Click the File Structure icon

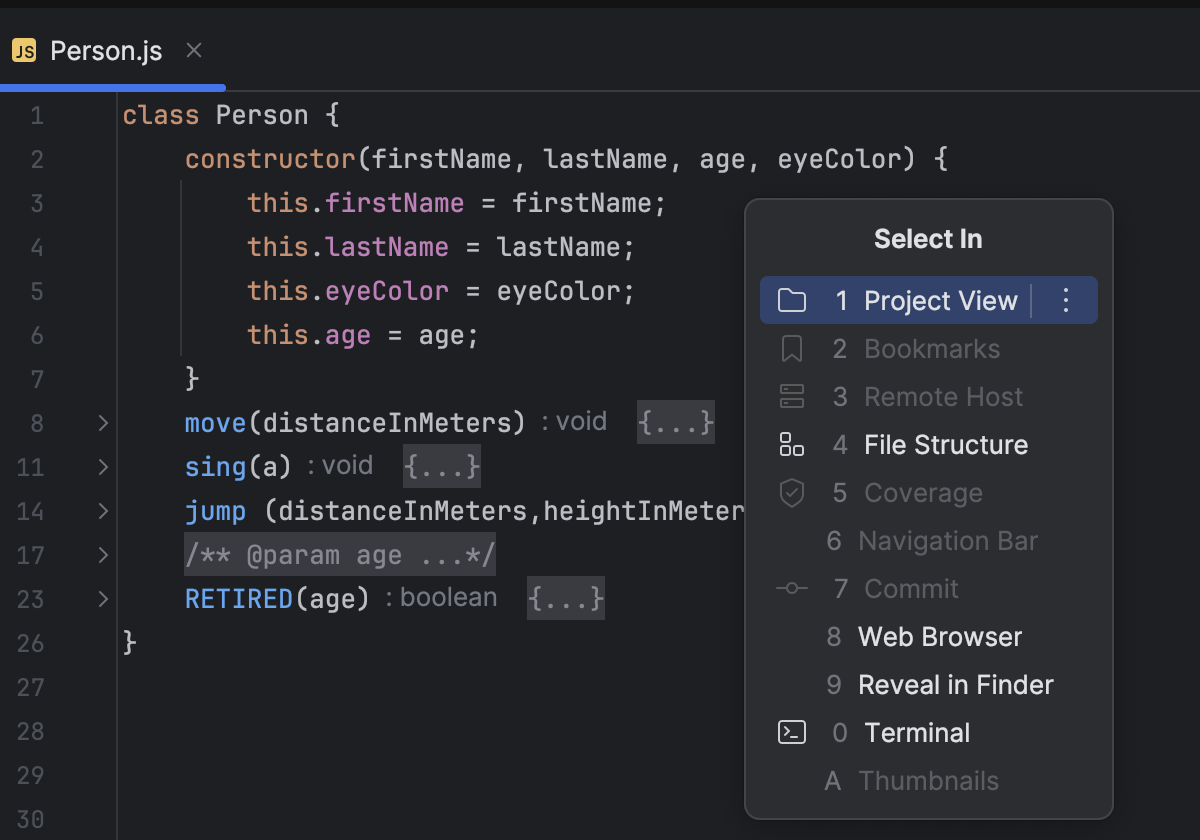791,444
